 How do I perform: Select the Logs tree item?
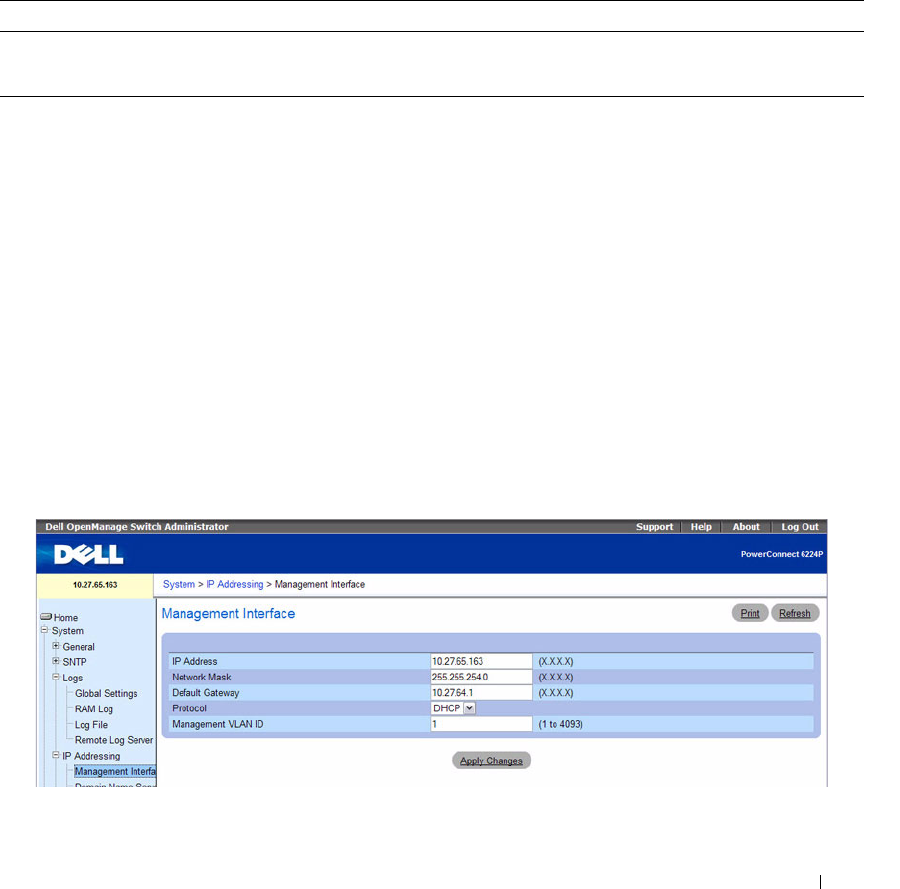[72, 678]
